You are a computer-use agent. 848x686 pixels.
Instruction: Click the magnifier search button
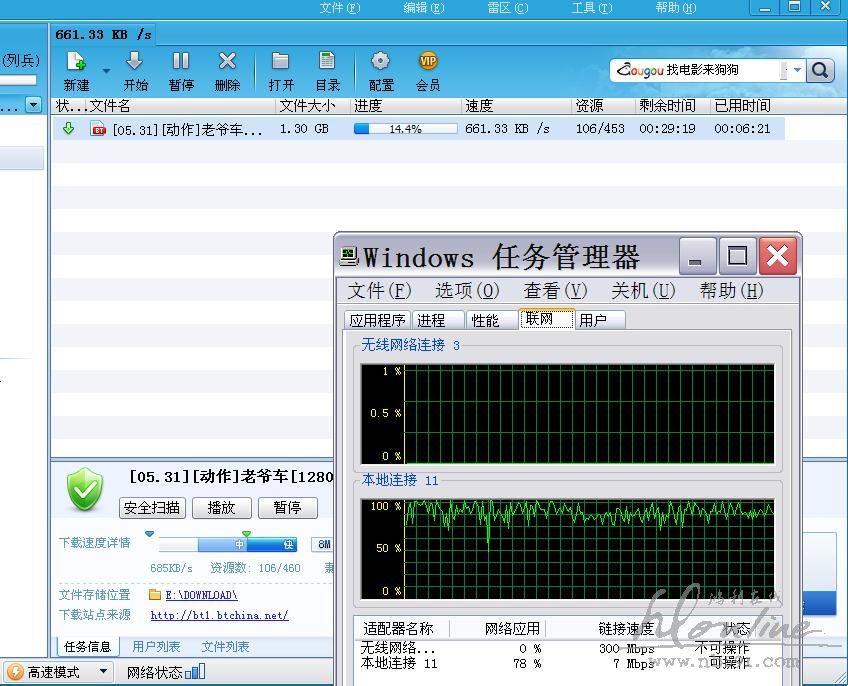click(820, 70)
